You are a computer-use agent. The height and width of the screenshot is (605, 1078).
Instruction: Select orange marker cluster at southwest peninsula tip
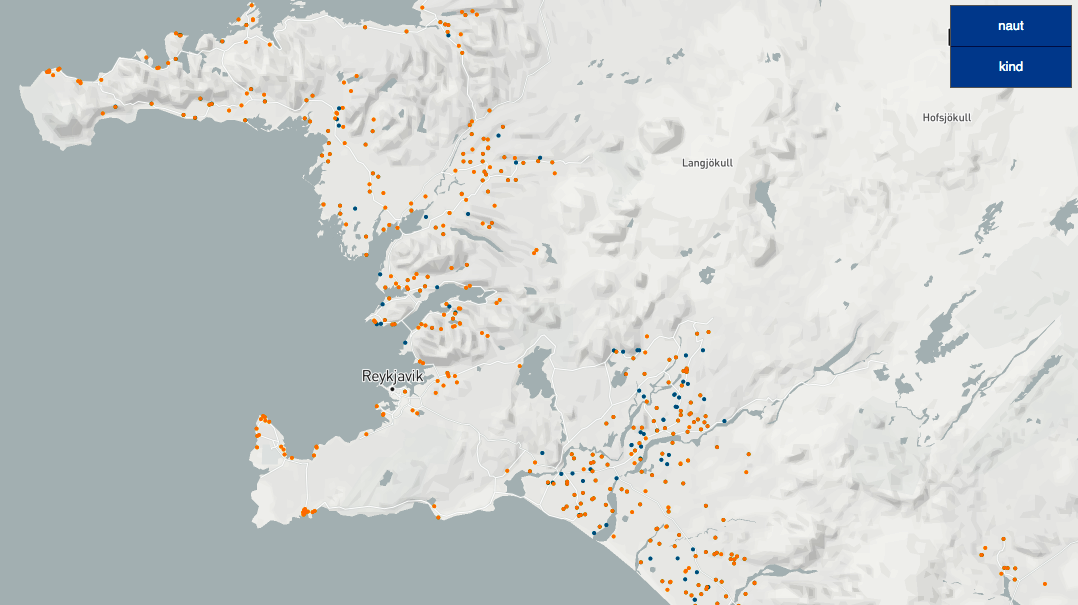click(x=305, y=512)
